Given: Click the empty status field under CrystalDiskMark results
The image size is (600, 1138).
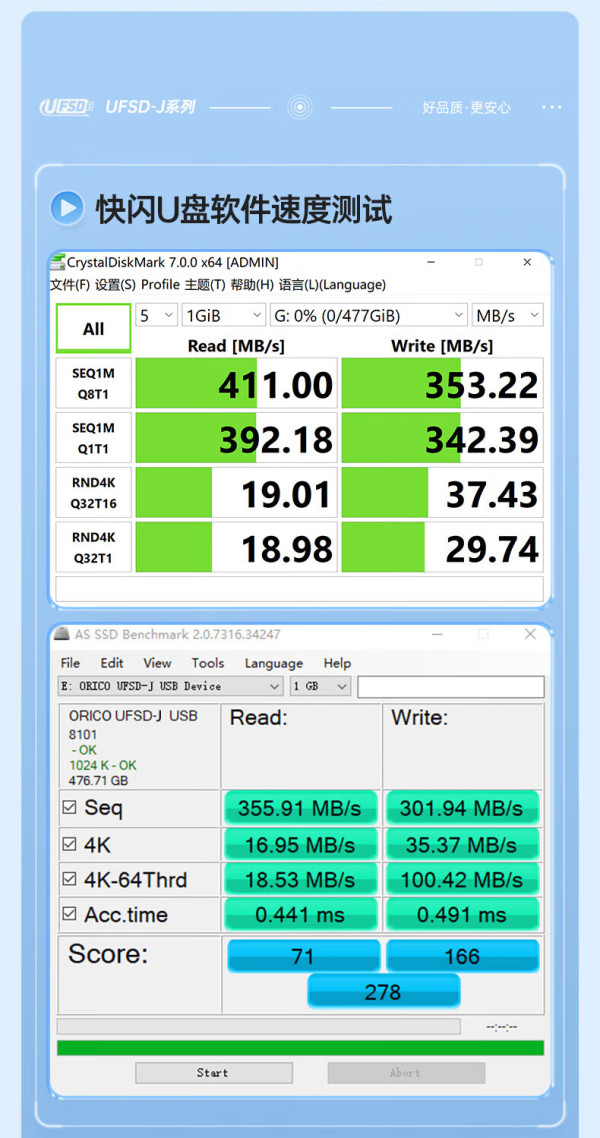Looking at the screenshot, I should pos(300,589).
